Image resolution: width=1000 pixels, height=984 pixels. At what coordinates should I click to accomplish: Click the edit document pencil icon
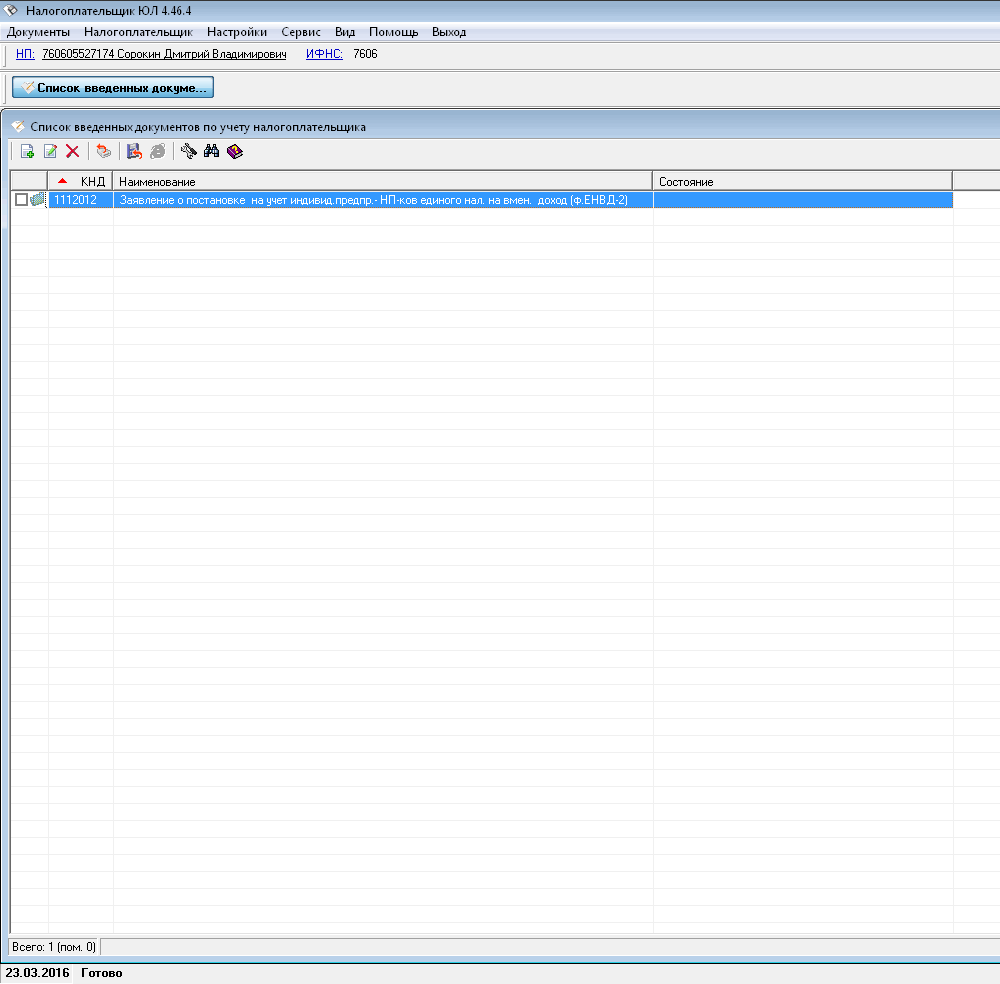50,152
